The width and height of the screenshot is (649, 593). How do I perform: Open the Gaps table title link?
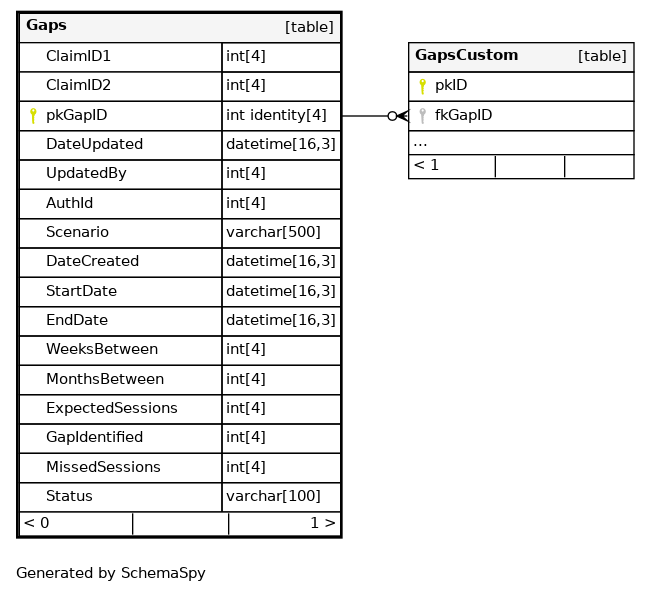[46, 26]
